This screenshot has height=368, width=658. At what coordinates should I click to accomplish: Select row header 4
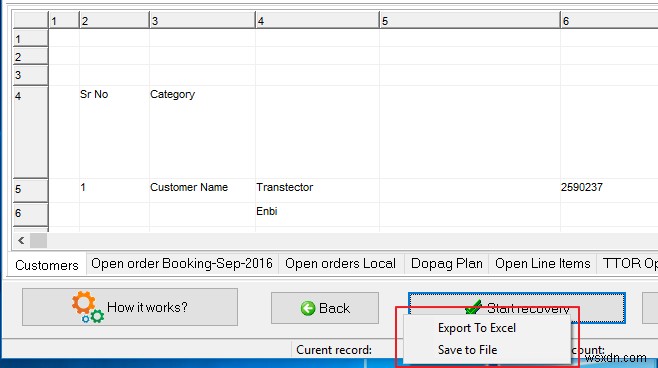[x=31, y=132]
